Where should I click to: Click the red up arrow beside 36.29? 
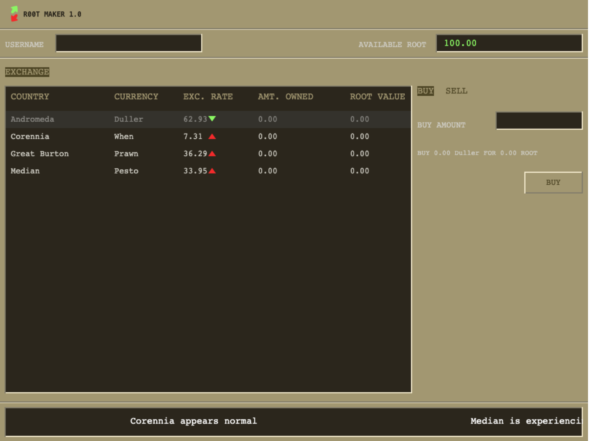(x=212, y=154)
